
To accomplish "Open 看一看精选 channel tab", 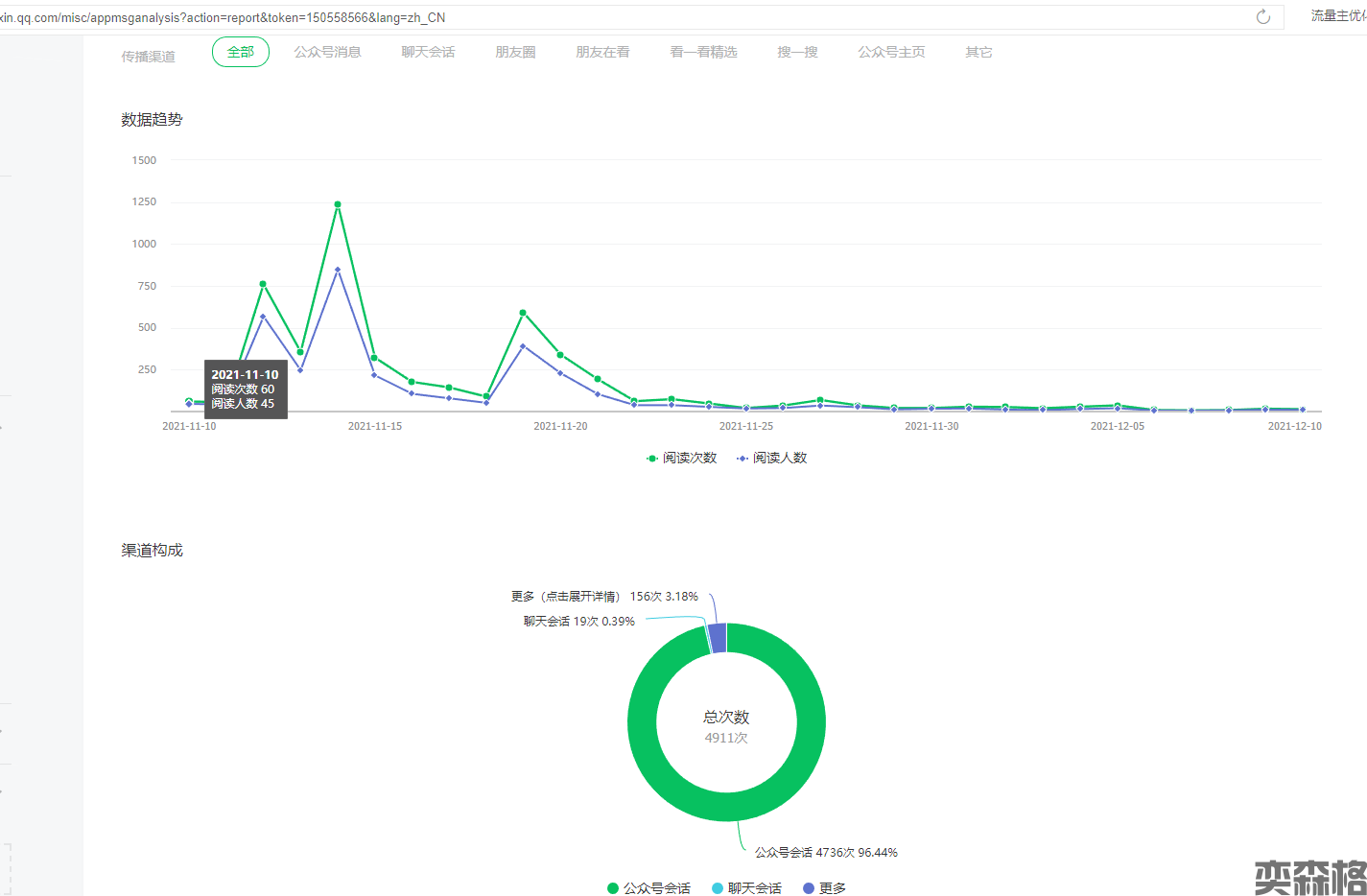I will [703, 52].
